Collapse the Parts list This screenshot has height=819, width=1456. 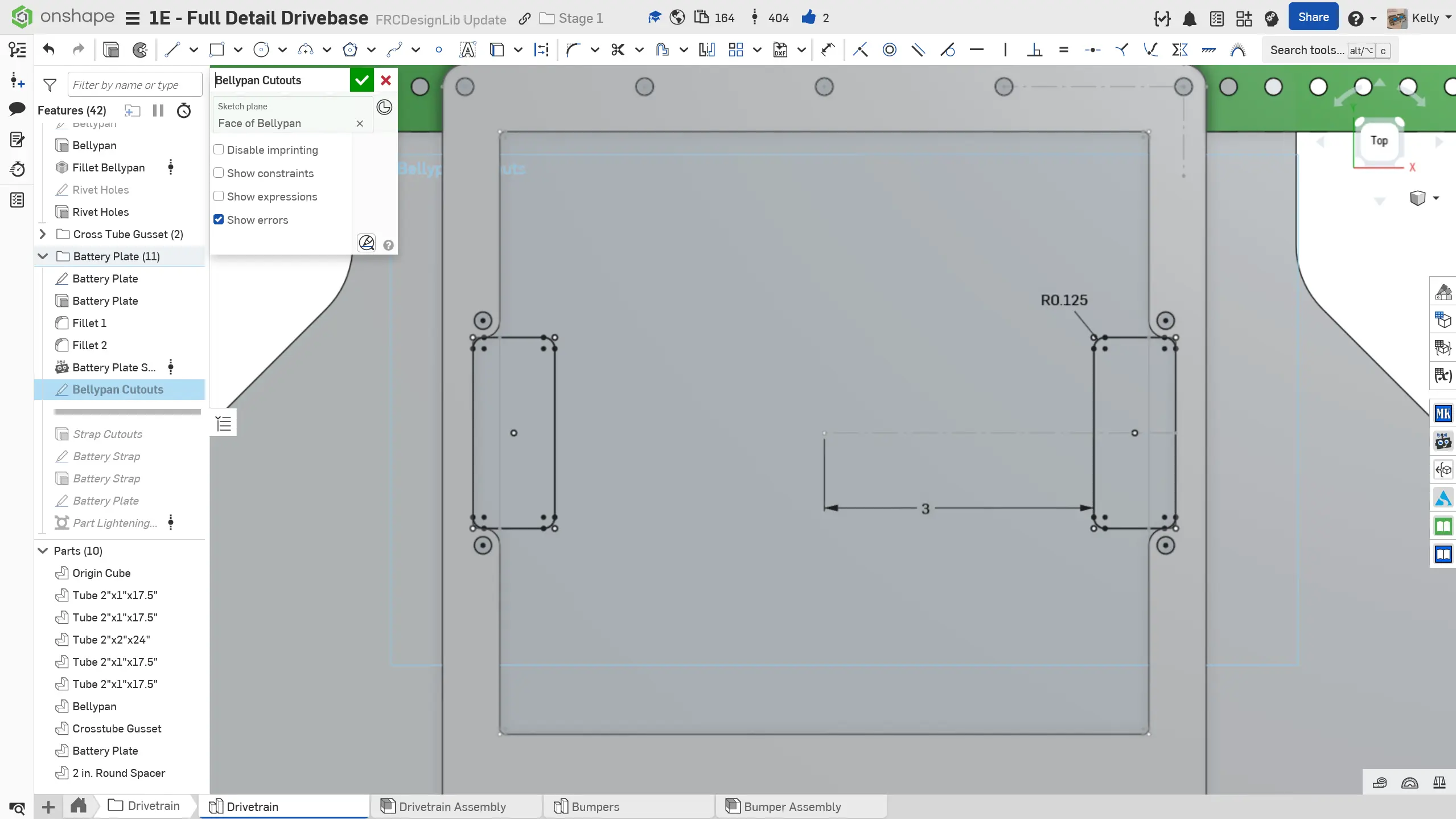43,551
